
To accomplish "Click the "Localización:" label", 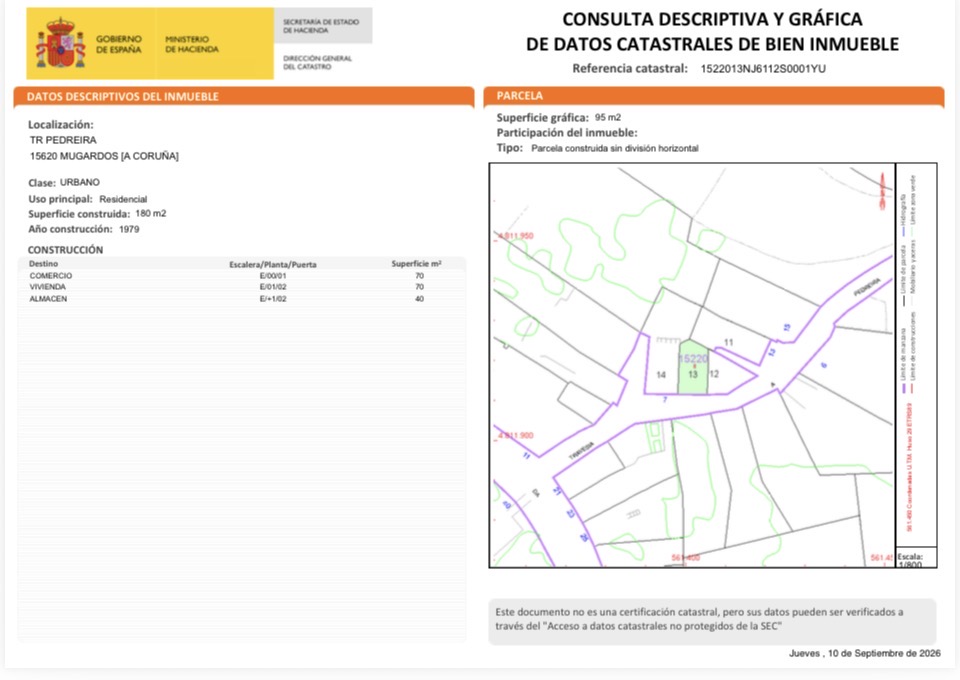I will tap(61, 125).
